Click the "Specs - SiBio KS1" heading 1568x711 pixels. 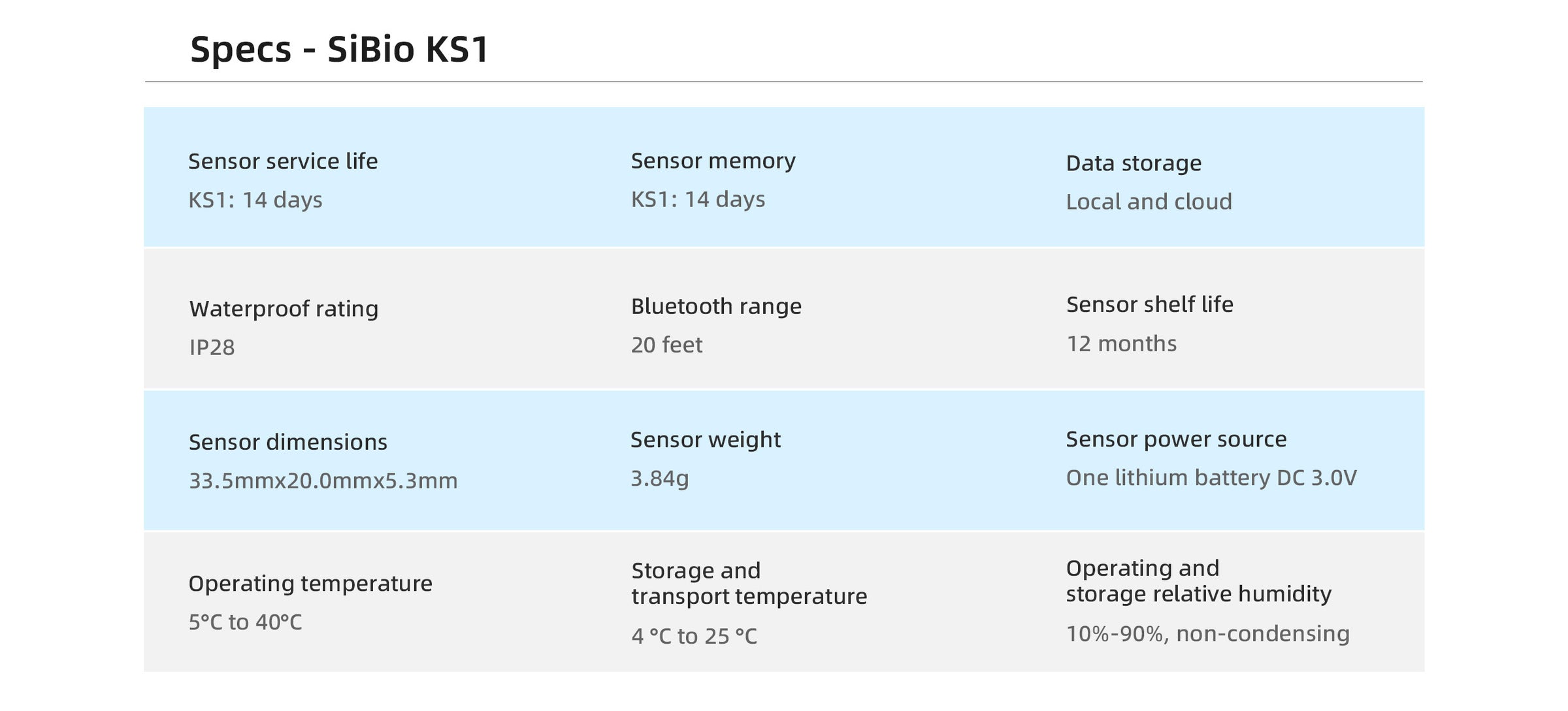click(339, 50)
